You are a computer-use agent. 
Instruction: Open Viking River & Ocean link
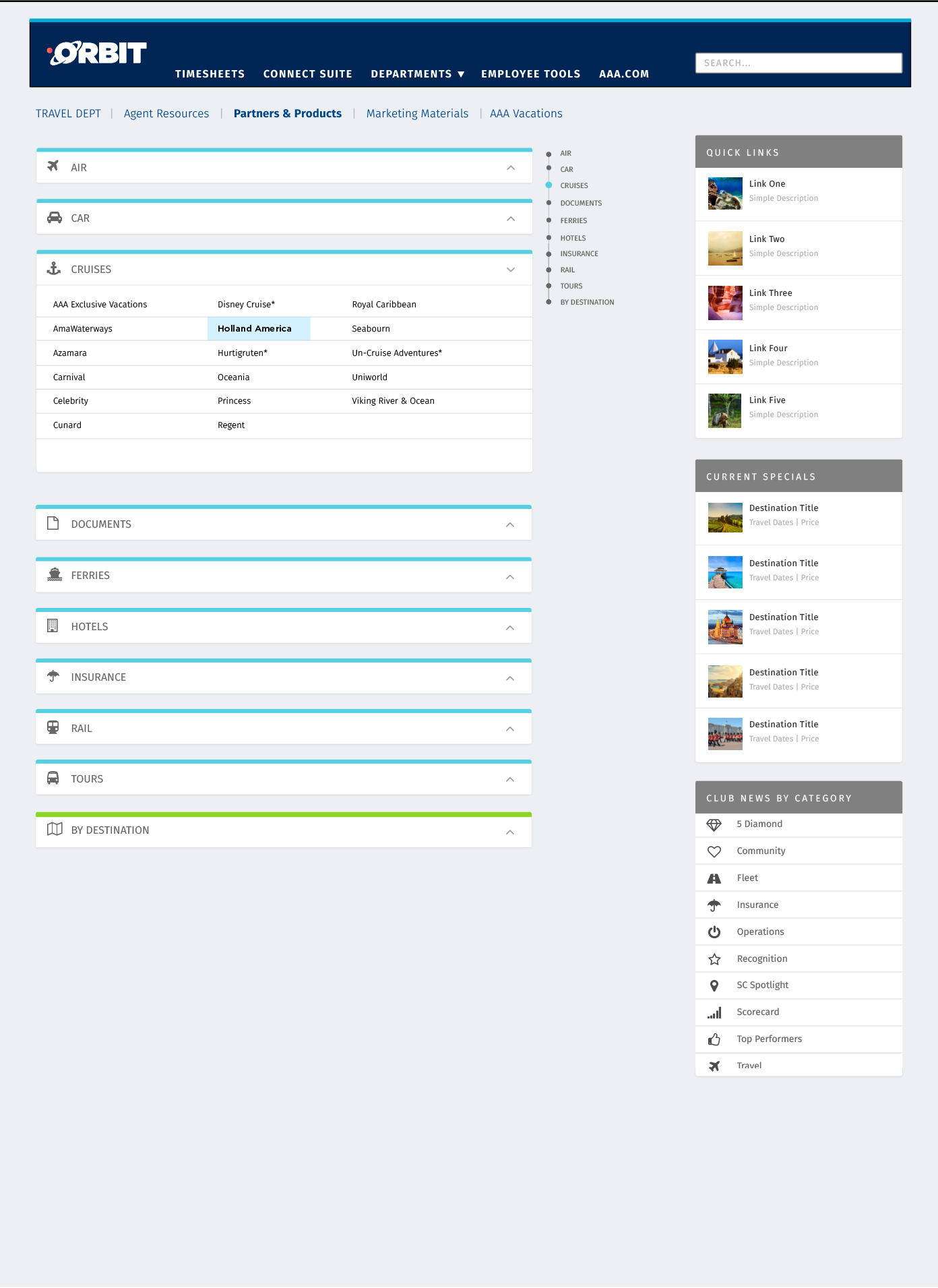click(393, 401)
